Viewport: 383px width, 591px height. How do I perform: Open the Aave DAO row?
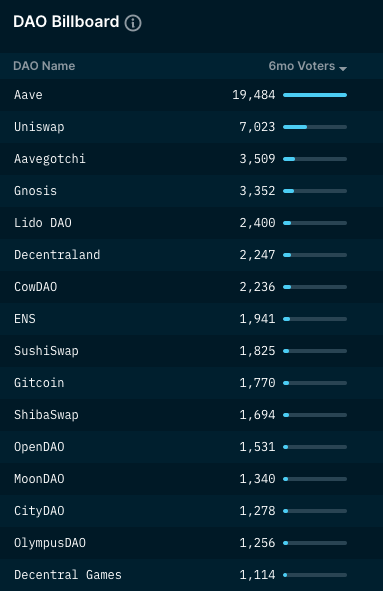tap(192, 95)
